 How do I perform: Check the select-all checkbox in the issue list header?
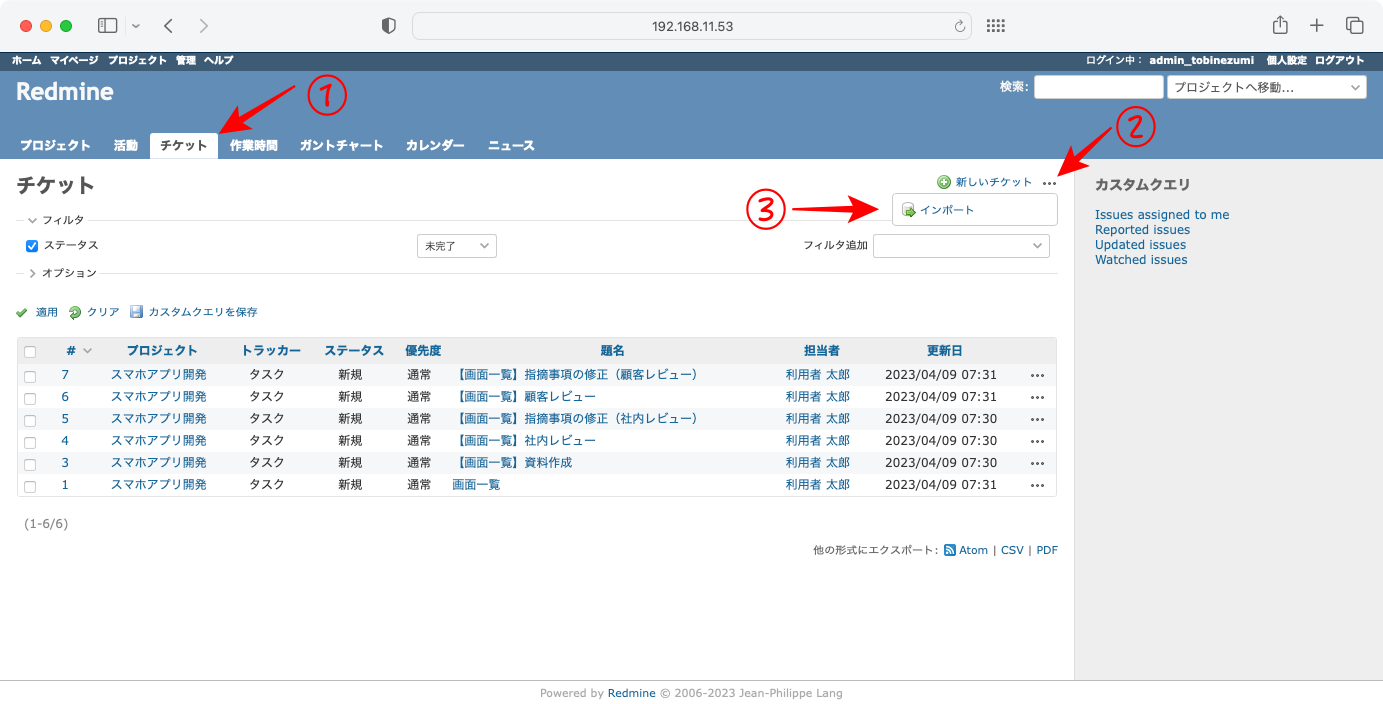(29, 350)
